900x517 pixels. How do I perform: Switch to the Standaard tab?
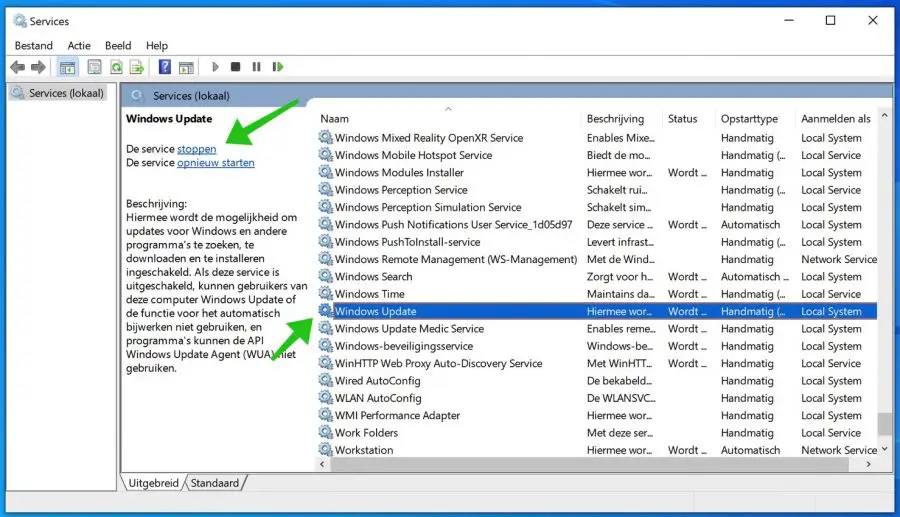pyautogui.click(x=215, y=483)
